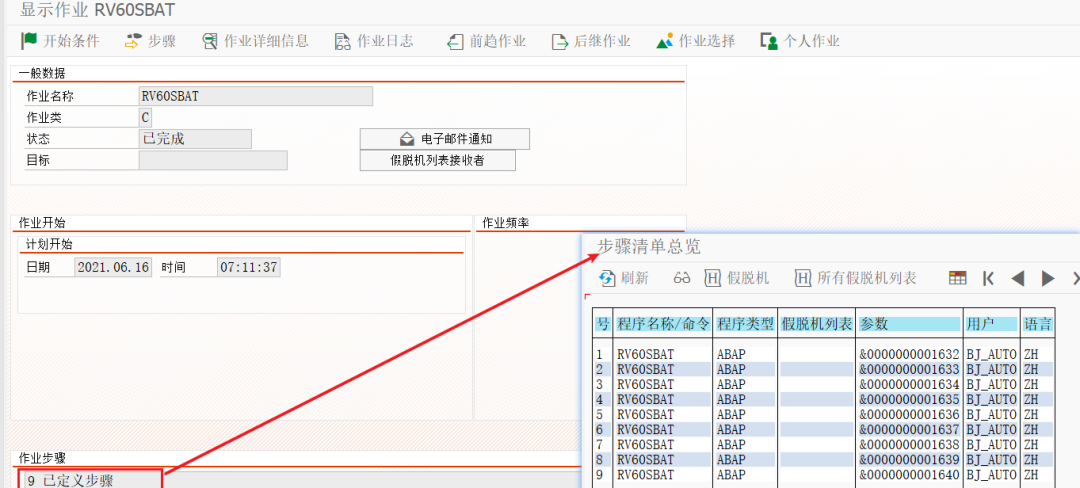This screenshot has height=488, width=1080.
Task: Click the 参数 column header
Action: 909,323
